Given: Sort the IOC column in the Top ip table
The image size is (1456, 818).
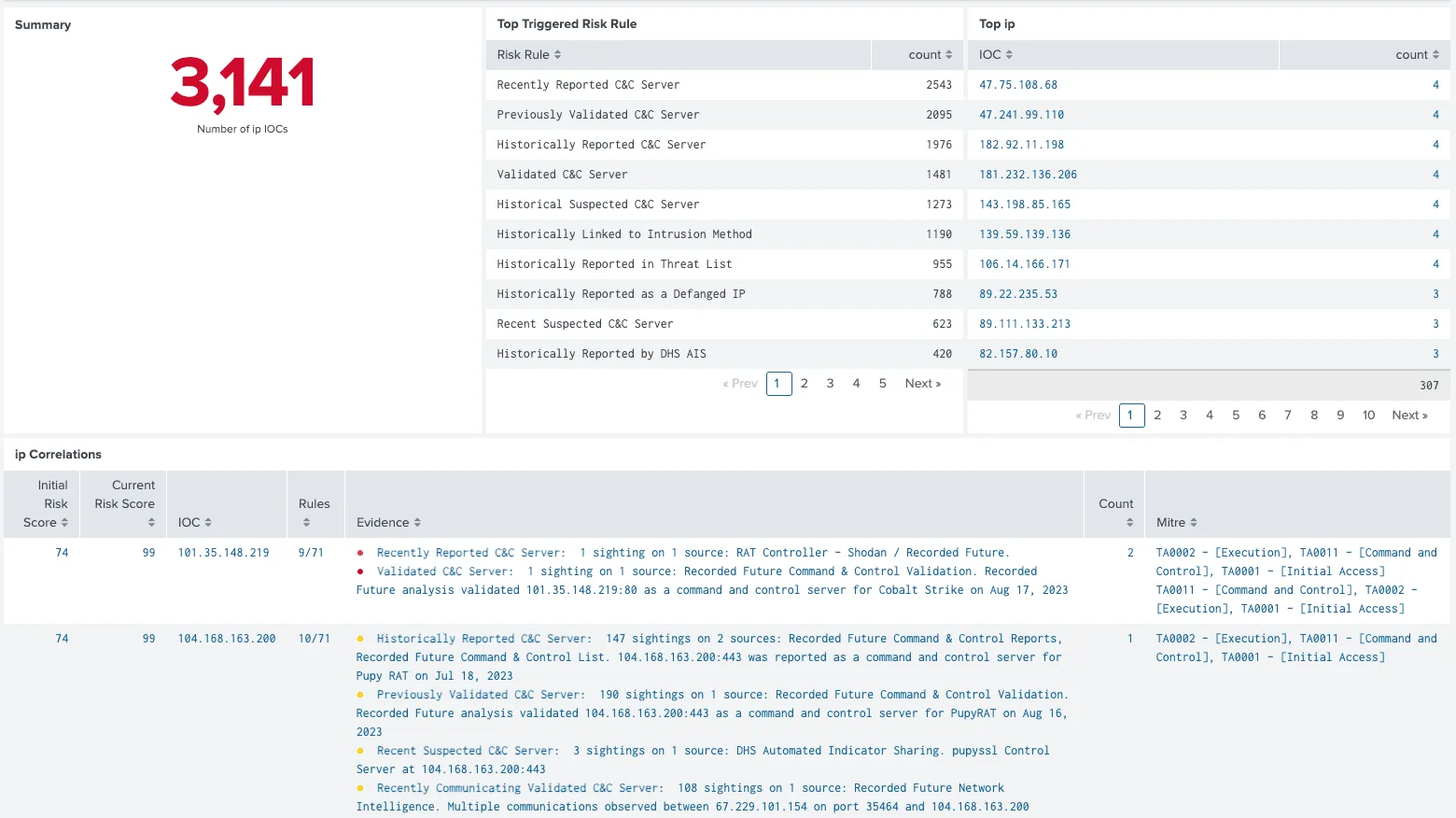Looking at the screenshot, I should pyautogui.click(x=1010, y=54).
